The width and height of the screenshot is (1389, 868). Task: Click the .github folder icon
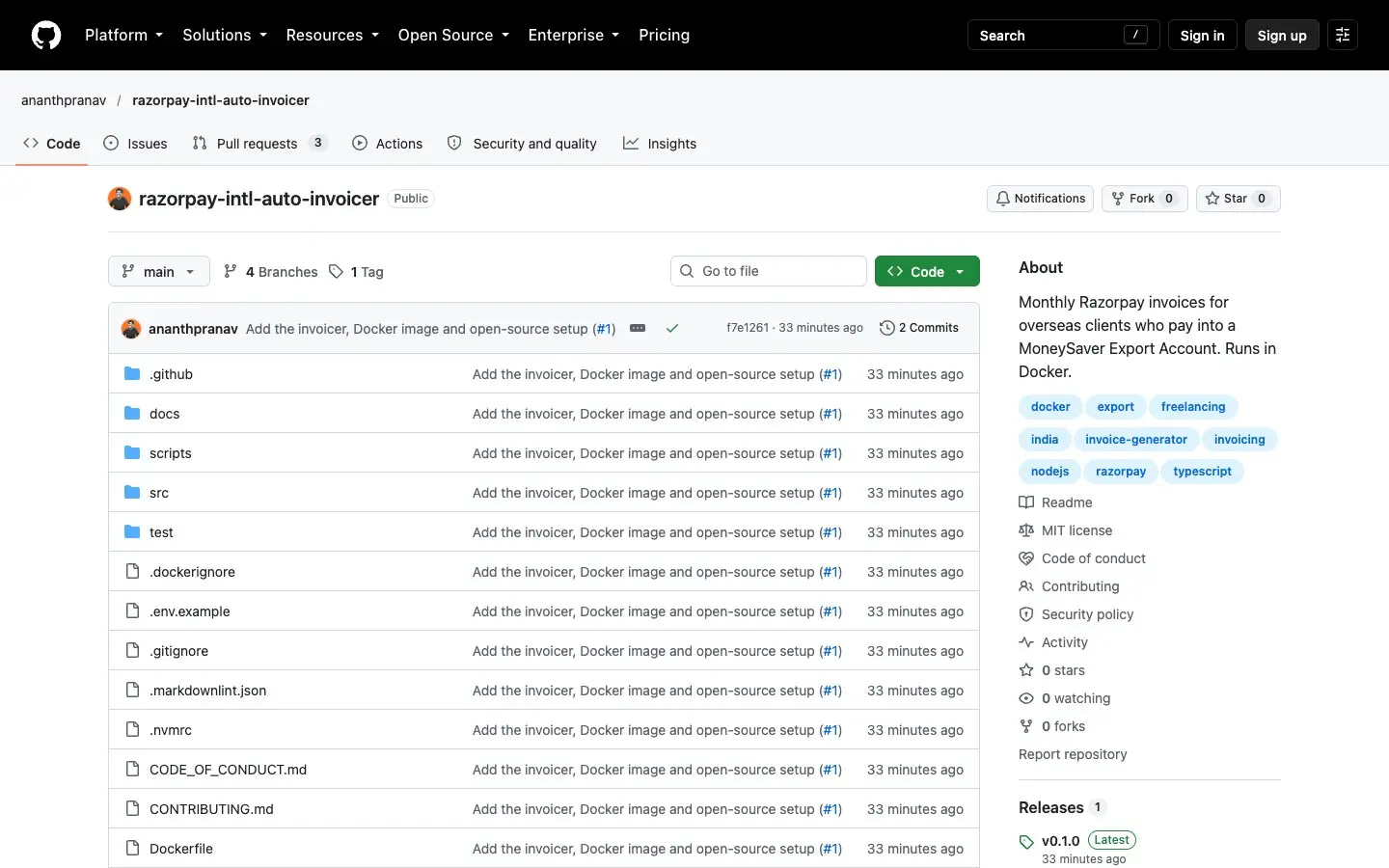click(132, 374)
